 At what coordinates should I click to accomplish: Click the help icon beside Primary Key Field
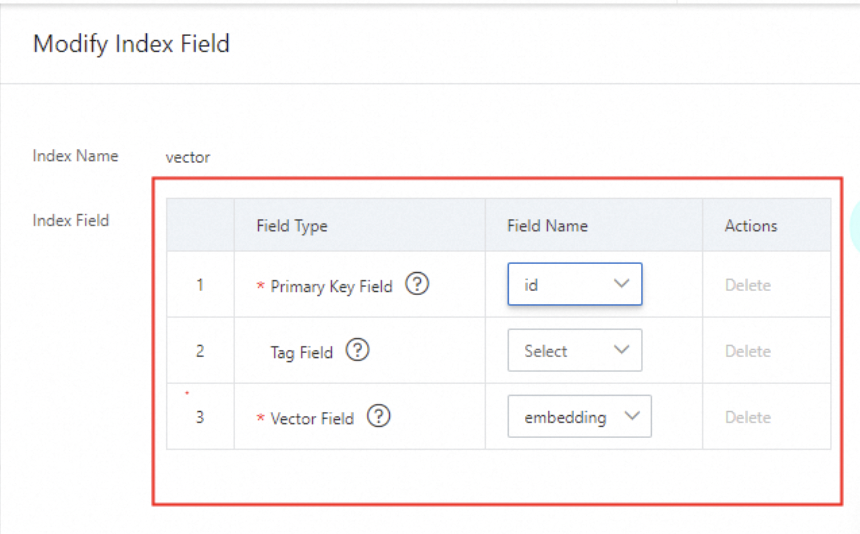[x=418, y=285]
